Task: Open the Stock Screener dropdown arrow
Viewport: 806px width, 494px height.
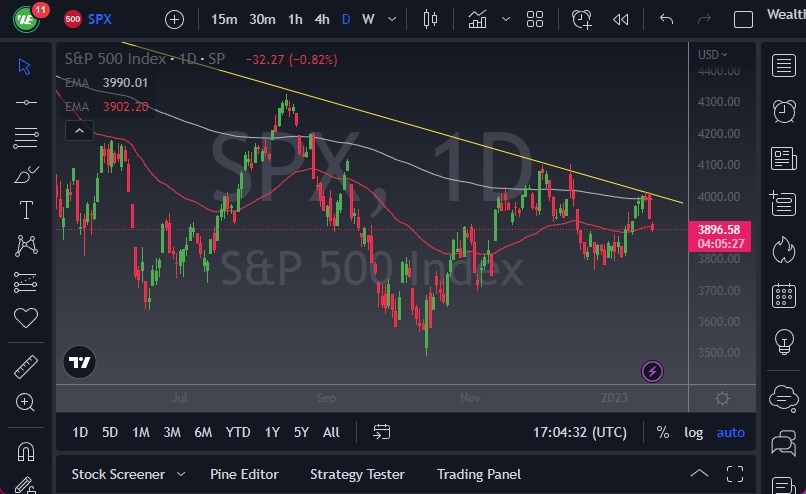Action: tap(181, 474)
